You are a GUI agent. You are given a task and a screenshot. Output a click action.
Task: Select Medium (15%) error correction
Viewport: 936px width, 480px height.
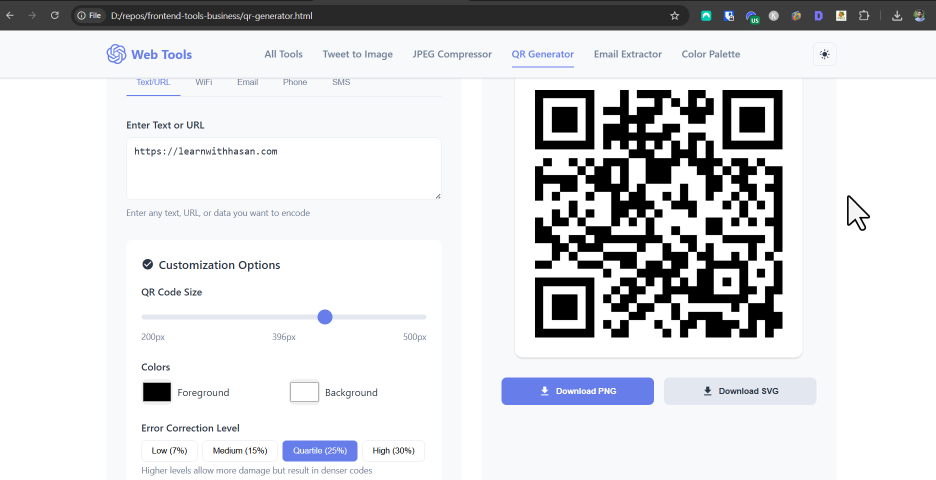240,451
